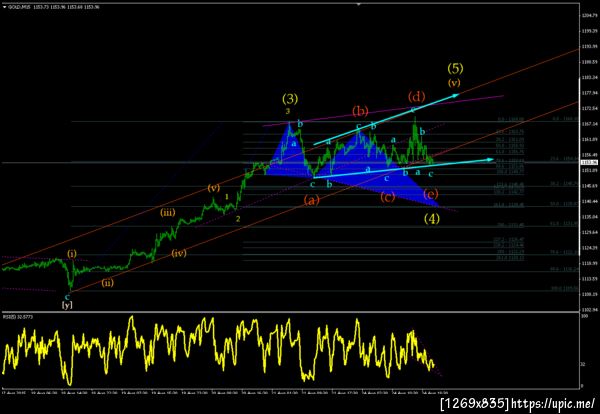Select the orange (iv) wave label

click(x=178, y=253)
